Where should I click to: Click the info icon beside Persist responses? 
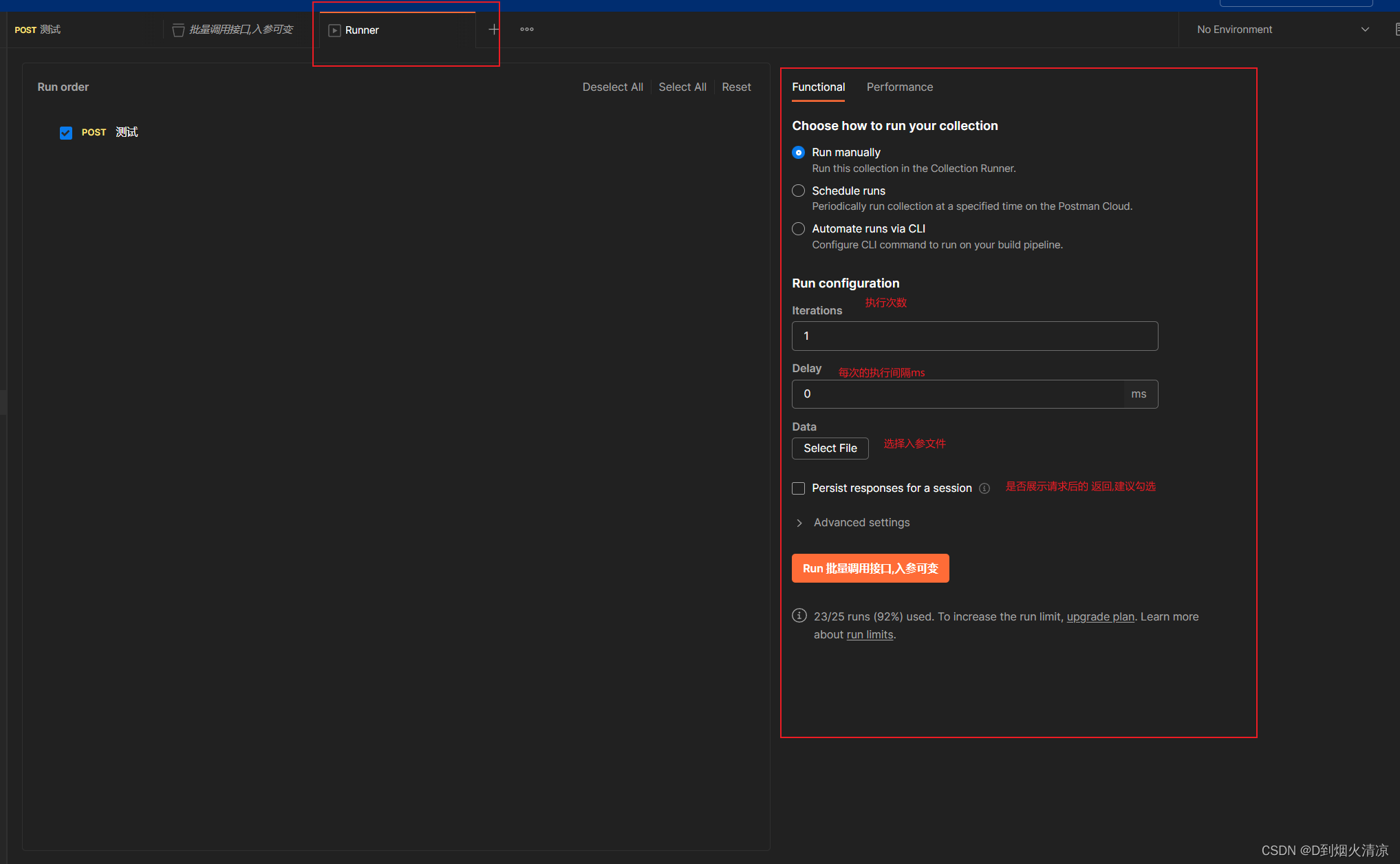coord(984,488)
